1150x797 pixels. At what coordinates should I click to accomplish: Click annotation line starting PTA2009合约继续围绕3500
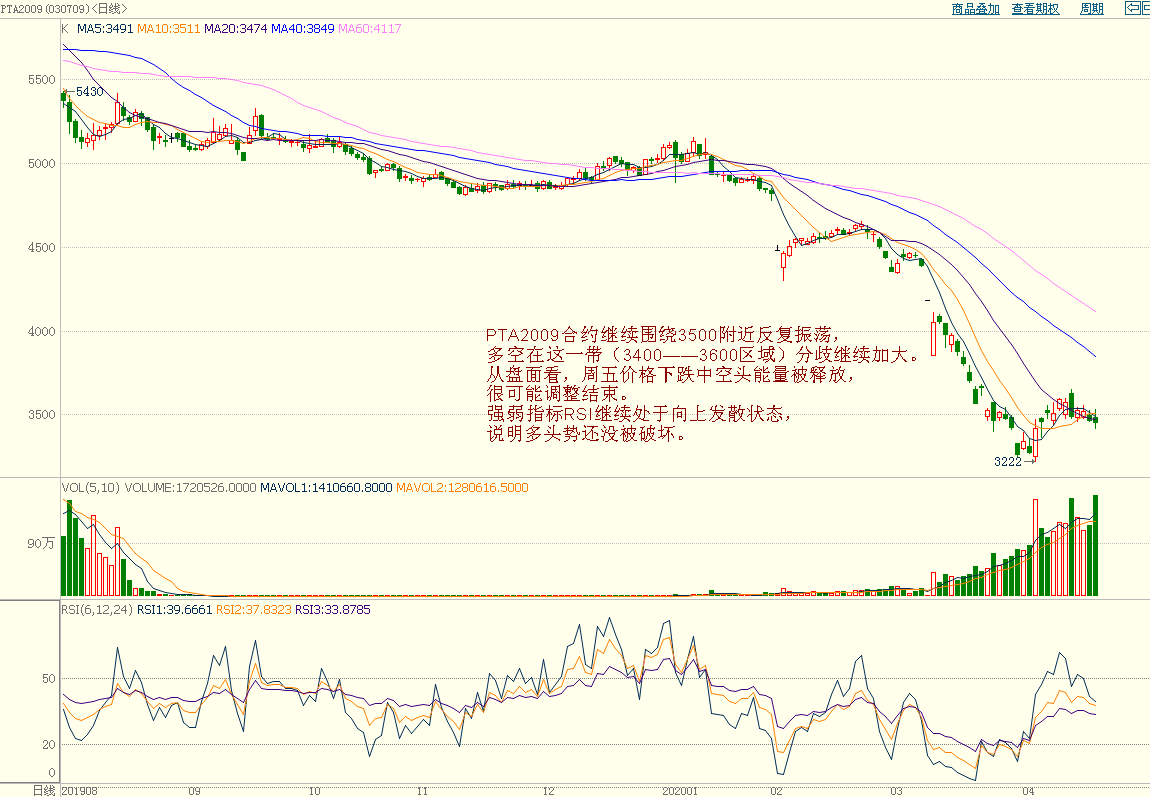663,334
